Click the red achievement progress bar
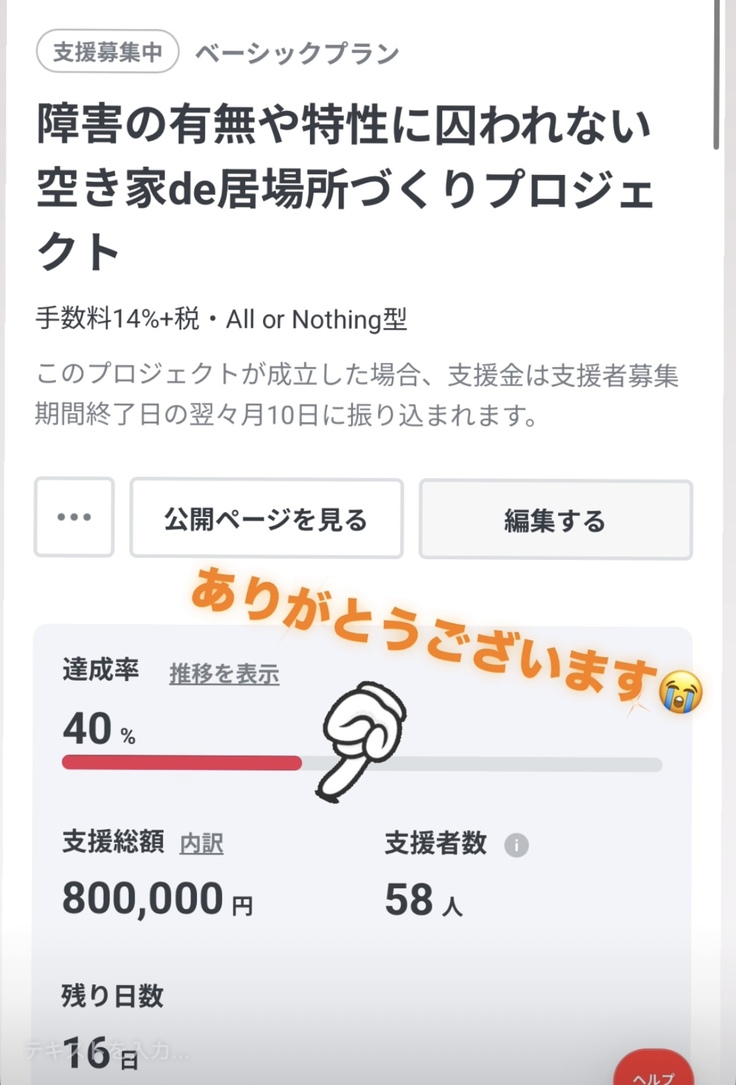736x1085 pixels. click(182, 763)
